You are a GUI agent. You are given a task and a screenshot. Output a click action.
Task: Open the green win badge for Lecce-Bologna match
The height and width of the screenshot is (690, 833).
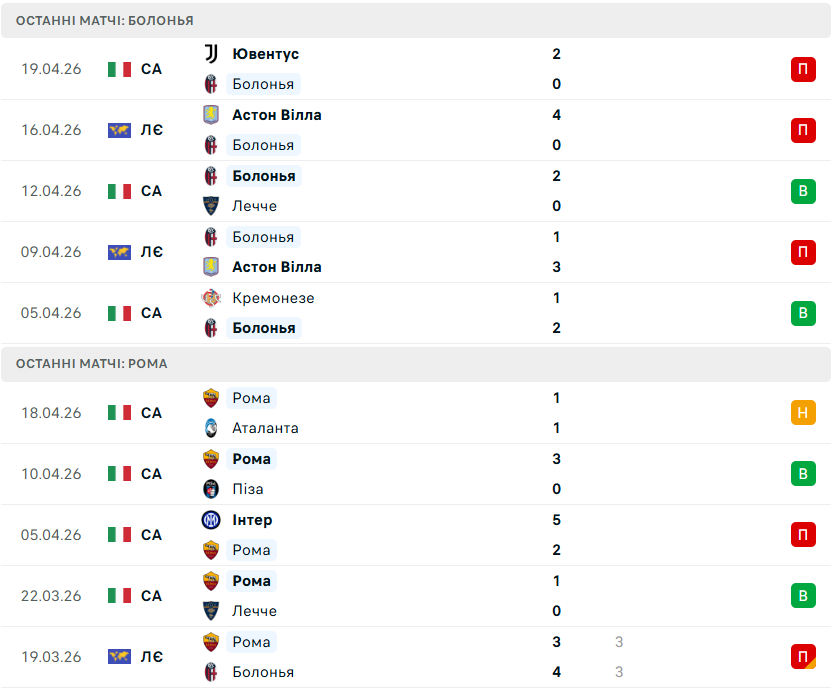click(x=803, y=191)
